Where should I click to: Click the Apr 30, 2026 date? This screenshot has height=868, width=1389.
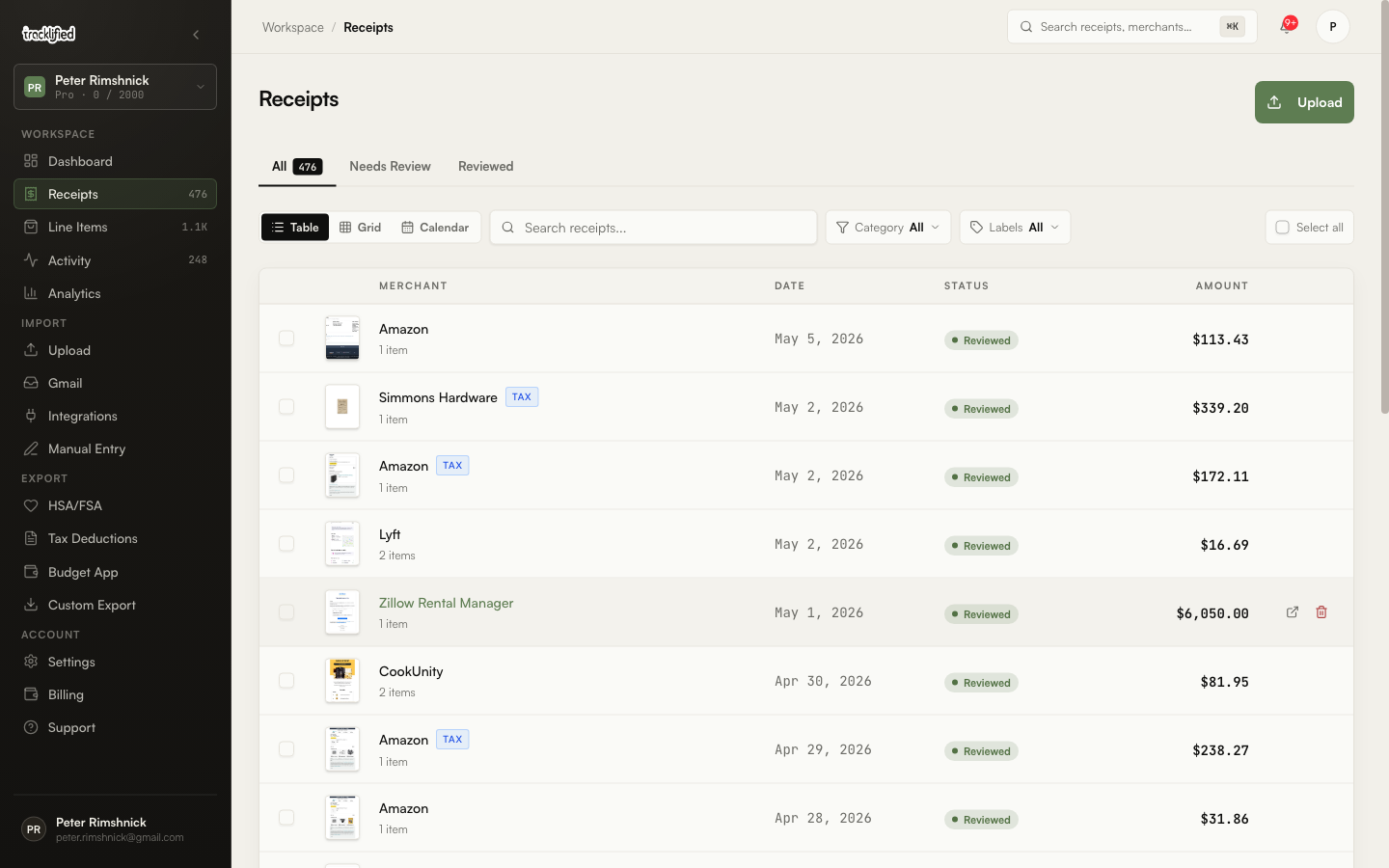823,681
